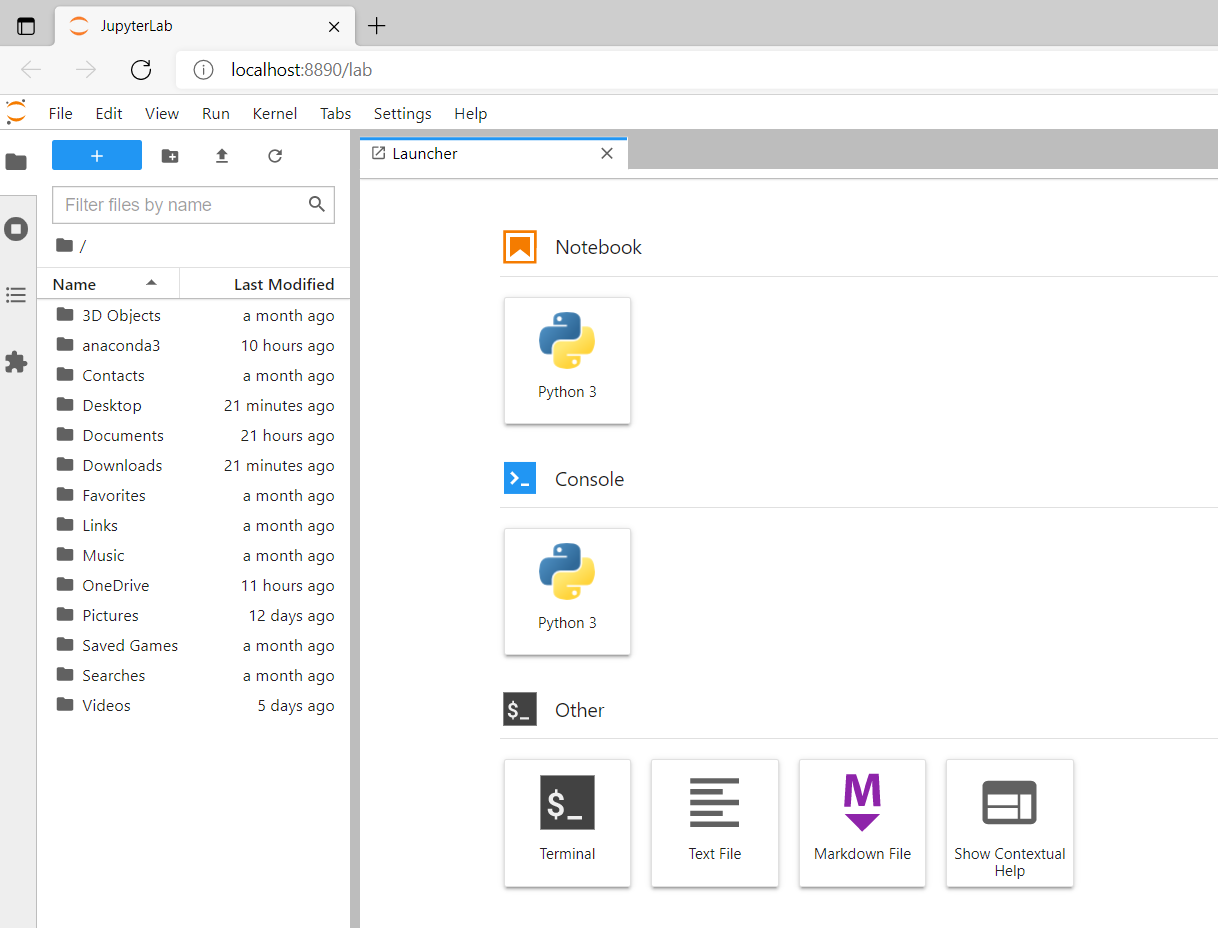Select the Contacts folder

click(x=193, y=375)
